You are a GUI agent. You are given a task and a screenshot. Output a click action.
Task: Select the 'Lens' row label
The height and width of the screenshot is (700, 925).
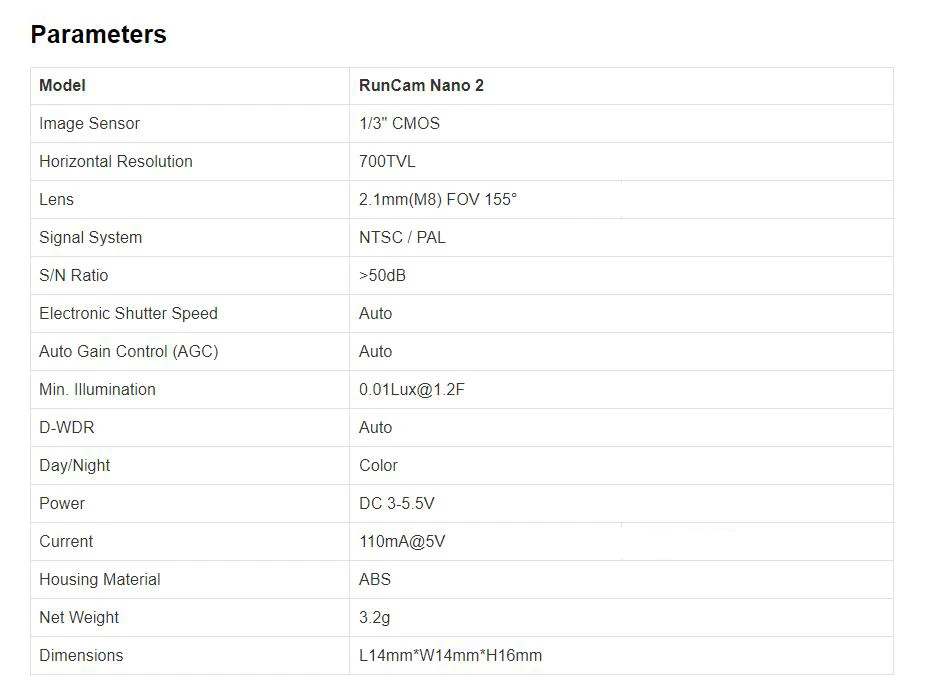point(57,199)
